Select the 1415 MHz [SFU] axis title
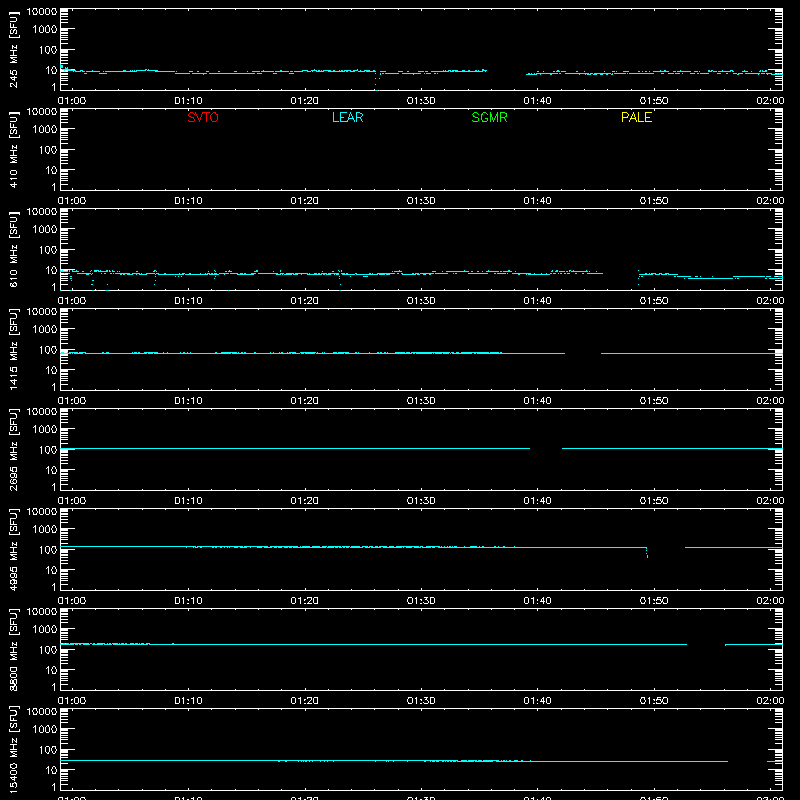Viewport: 800px width, 800px height. [13, 349]
